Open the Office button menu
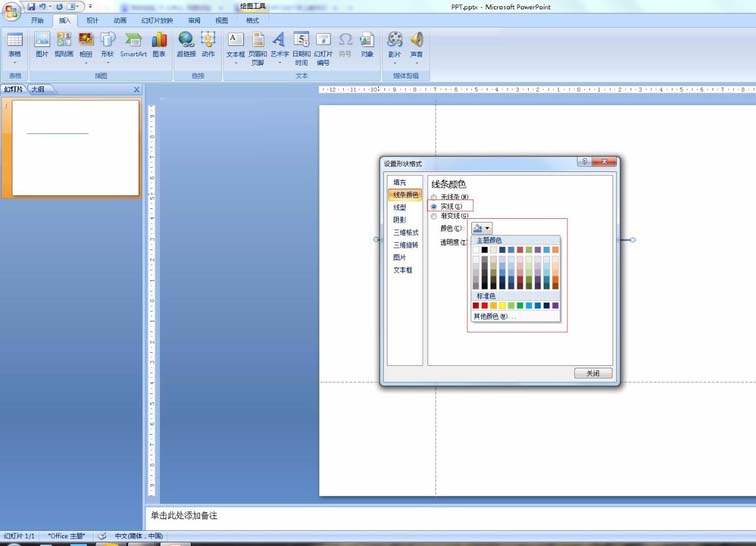 click(11, 11)
